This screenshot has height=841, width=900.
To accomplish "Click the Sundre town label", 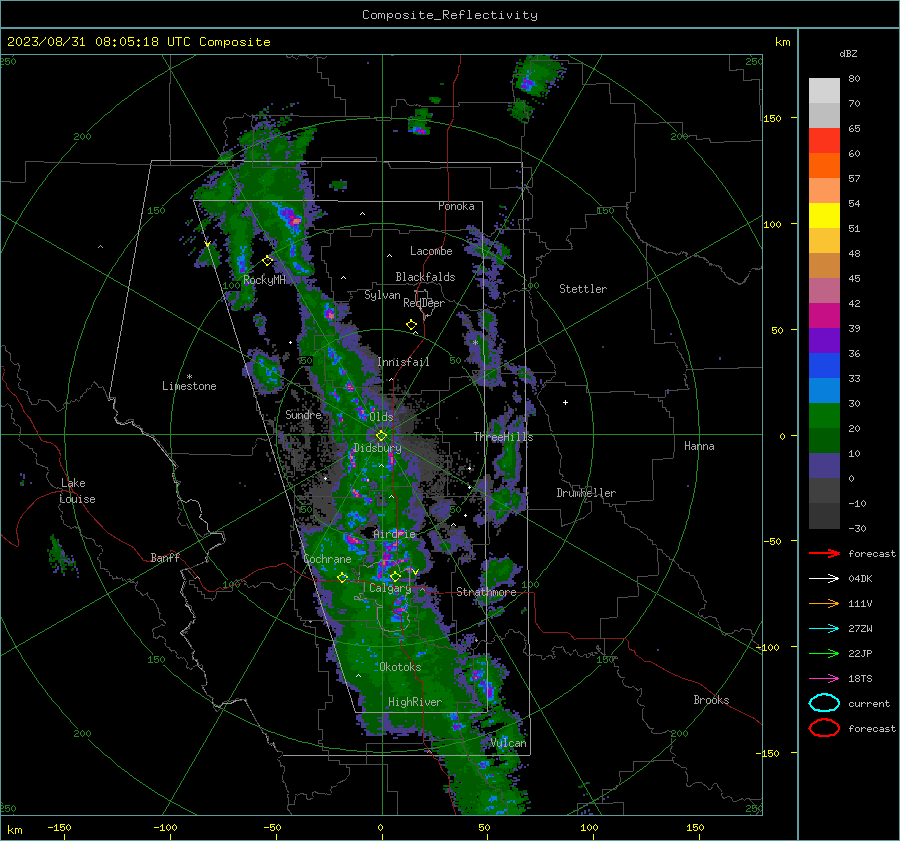I will click(x=303, y=414).
